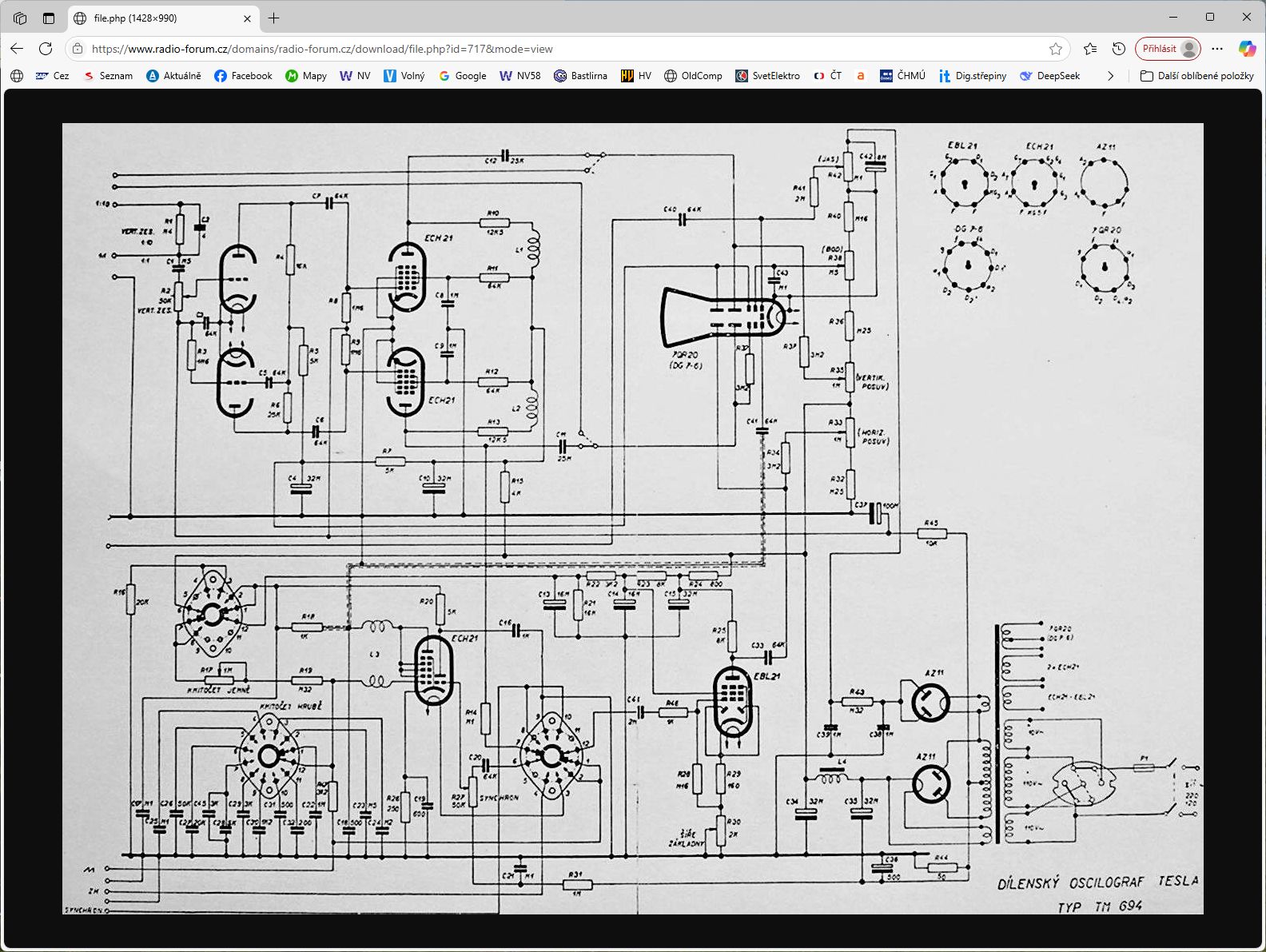Screen dimensions: 1266x952
Task: Open the Další oblíbené položky folder
Action: click(x=1196, y=76)
